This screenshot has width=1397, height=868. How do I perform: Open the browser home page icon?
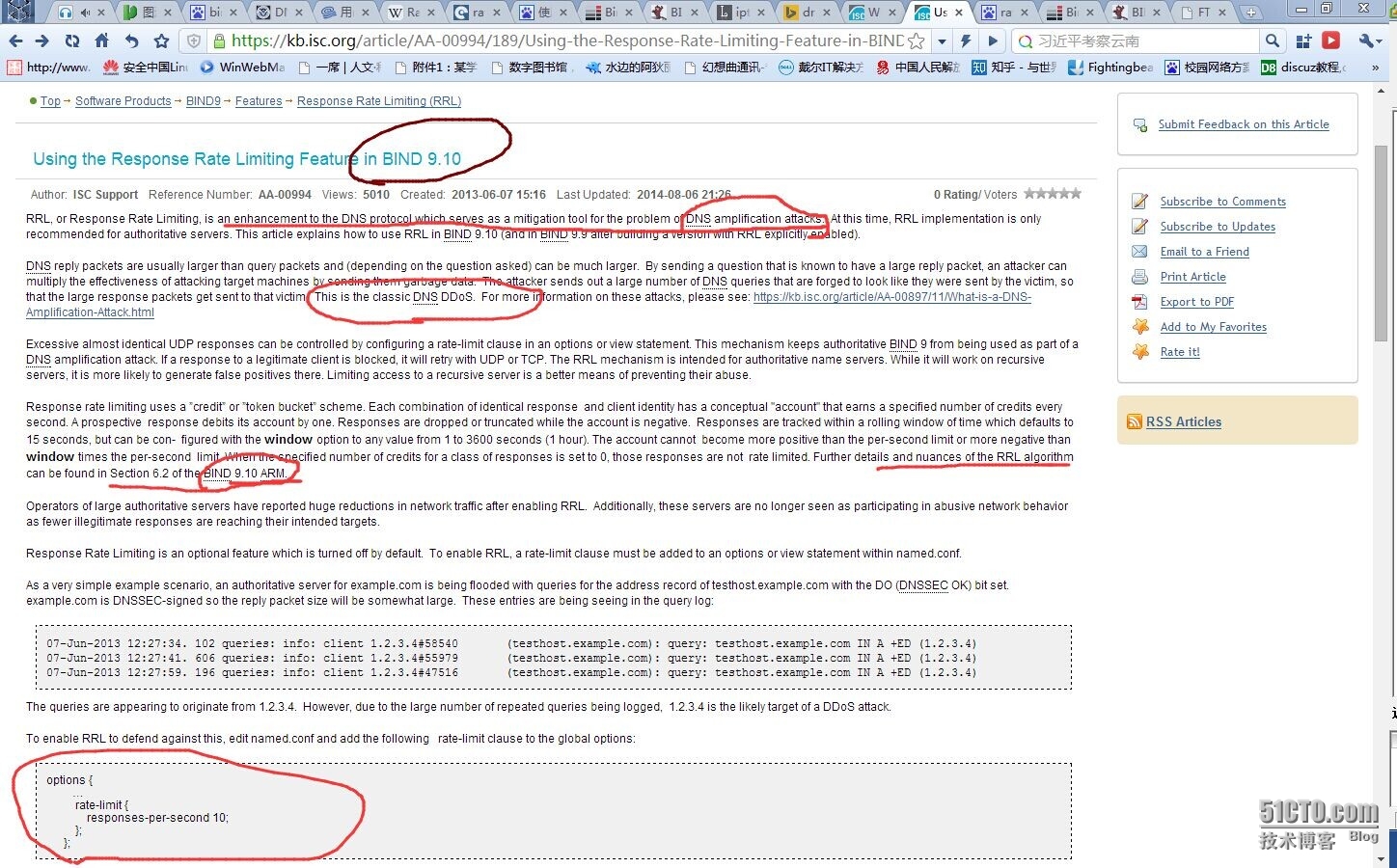click(x=101, y=41)
